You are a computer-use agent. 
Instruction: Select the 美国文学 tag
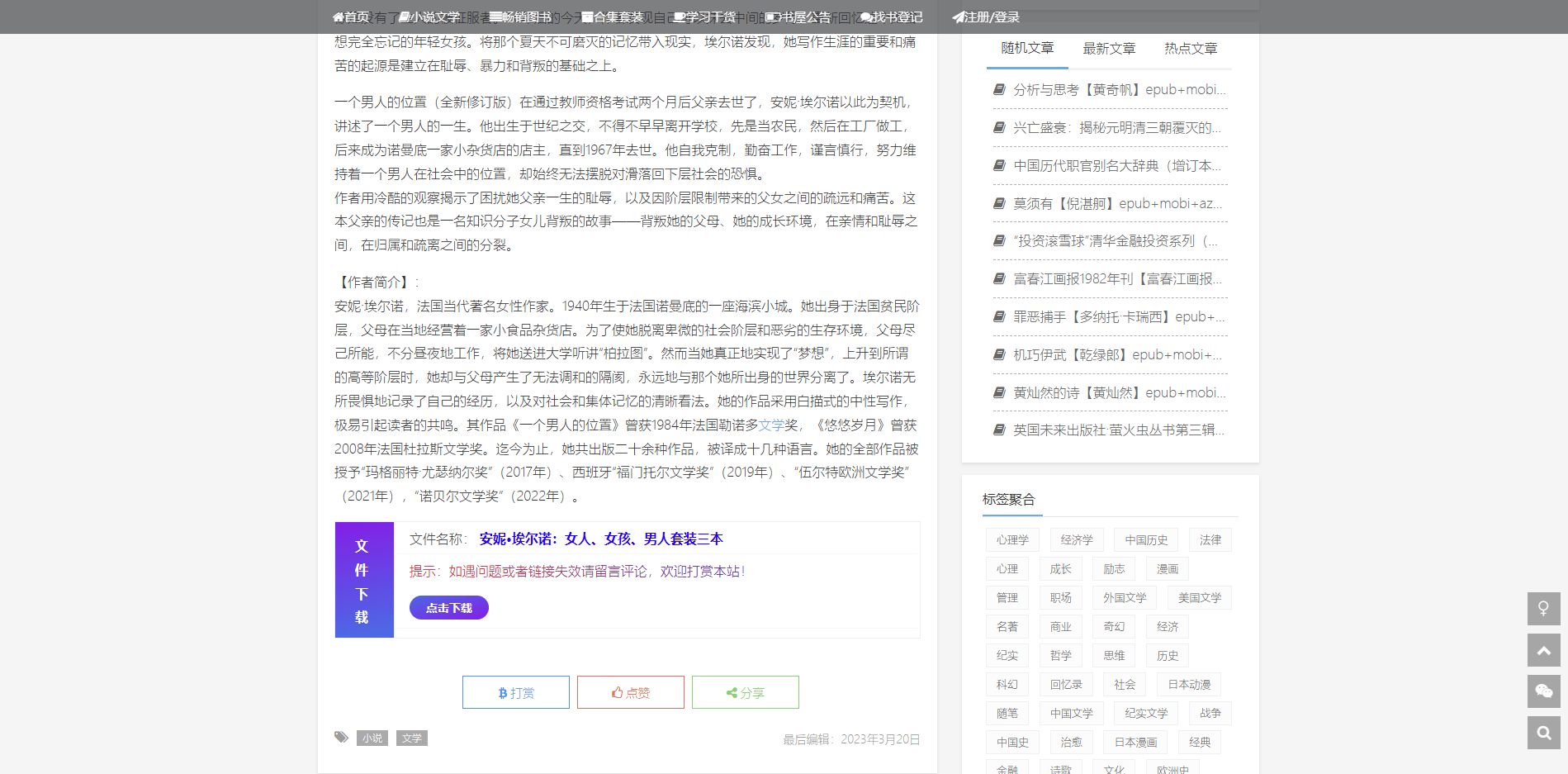(x=1200, y=597)
